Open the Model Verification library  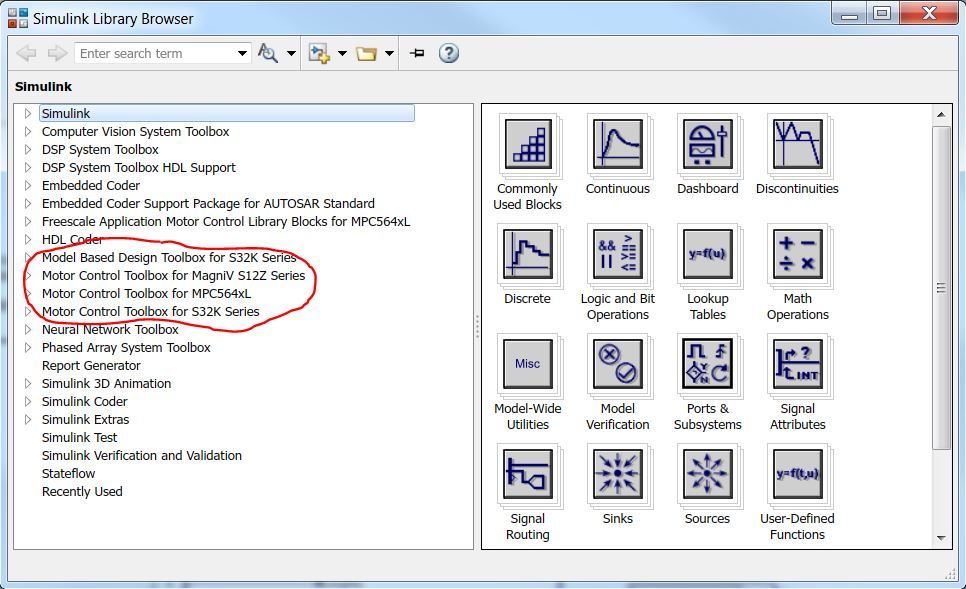pyautogui.click(x=617, y=364)
